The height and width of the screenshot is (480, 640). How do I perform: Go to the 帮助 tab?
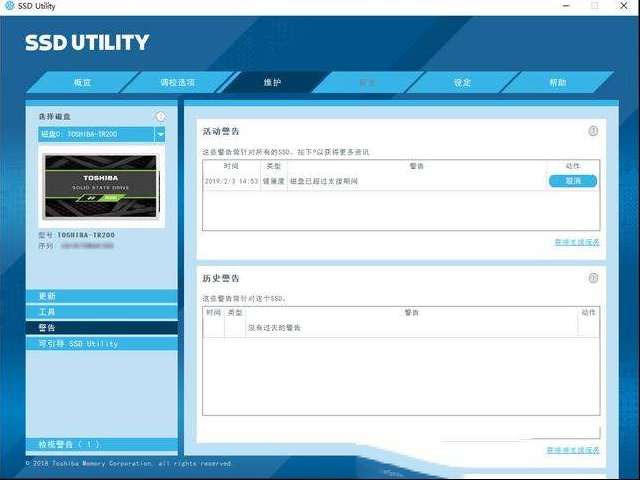click(x=558, y=82)
